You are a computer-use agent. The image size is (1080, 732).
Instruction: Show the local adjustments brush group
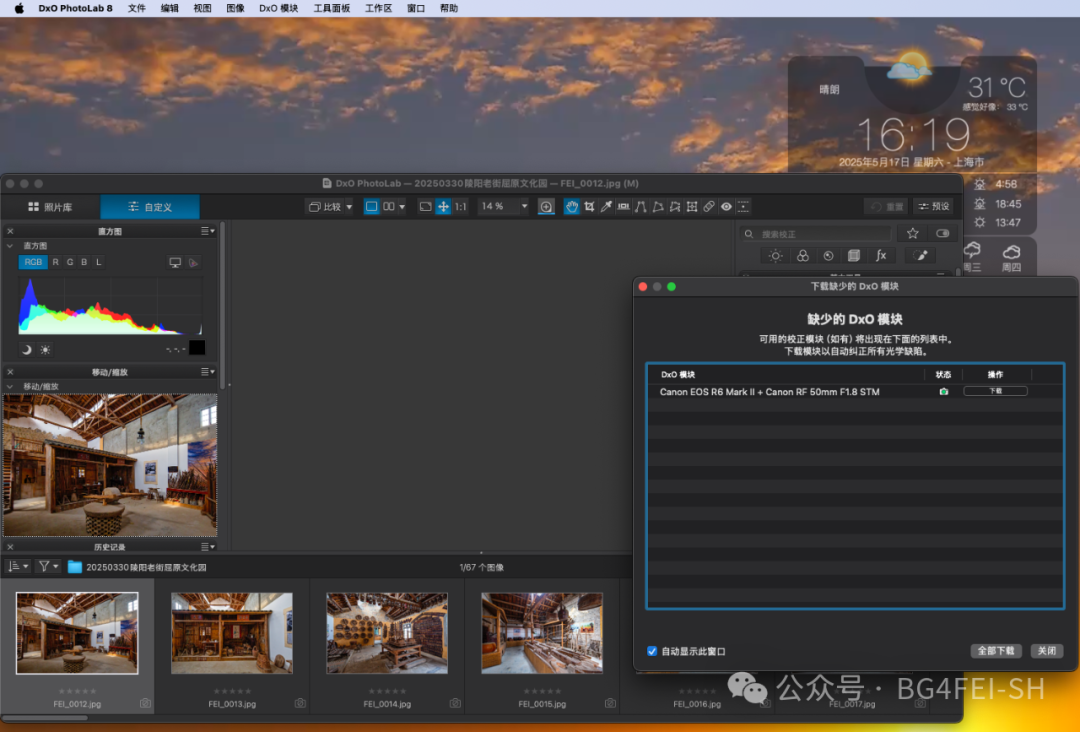pyautogui.click(x=920, y=255)
